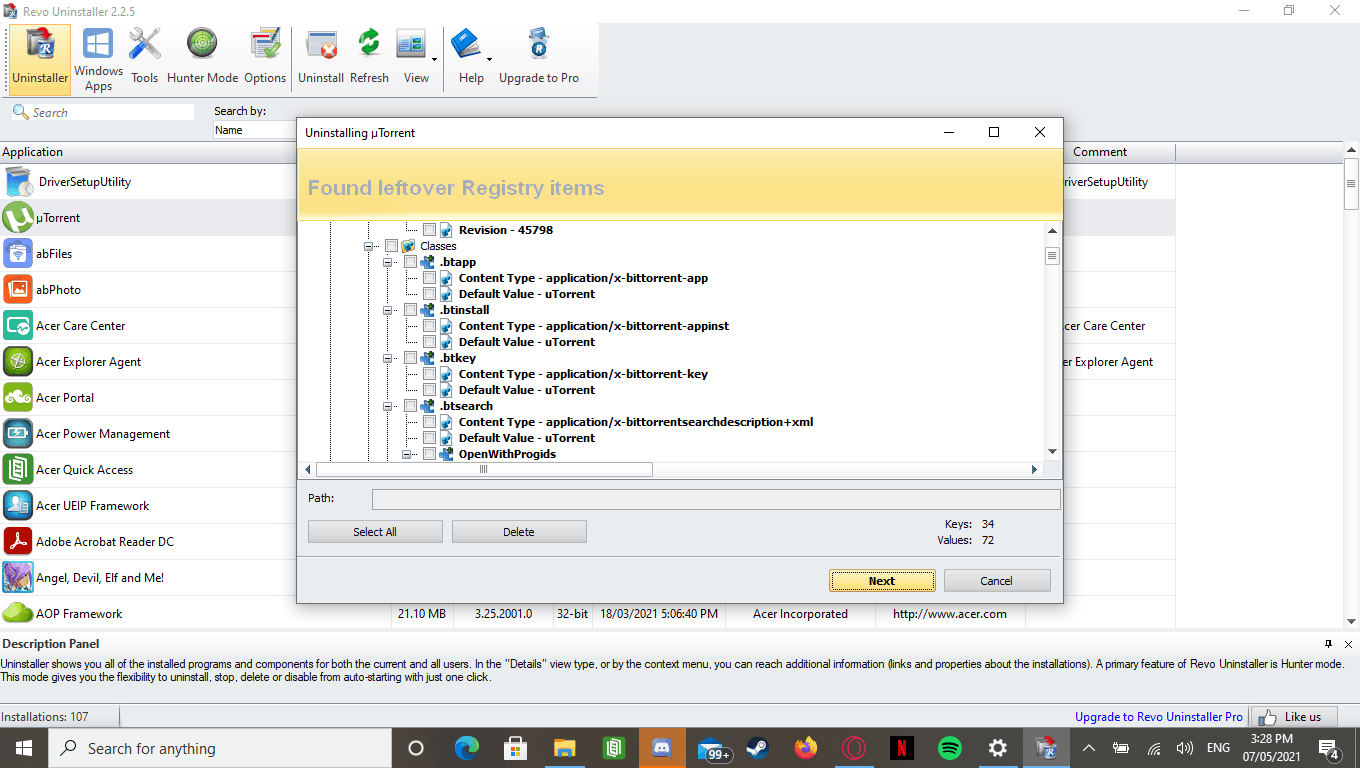The height and width of the screenshot is (768, 1360).
Task: Collapse the .btkey tree node
Action: [388, 358]
